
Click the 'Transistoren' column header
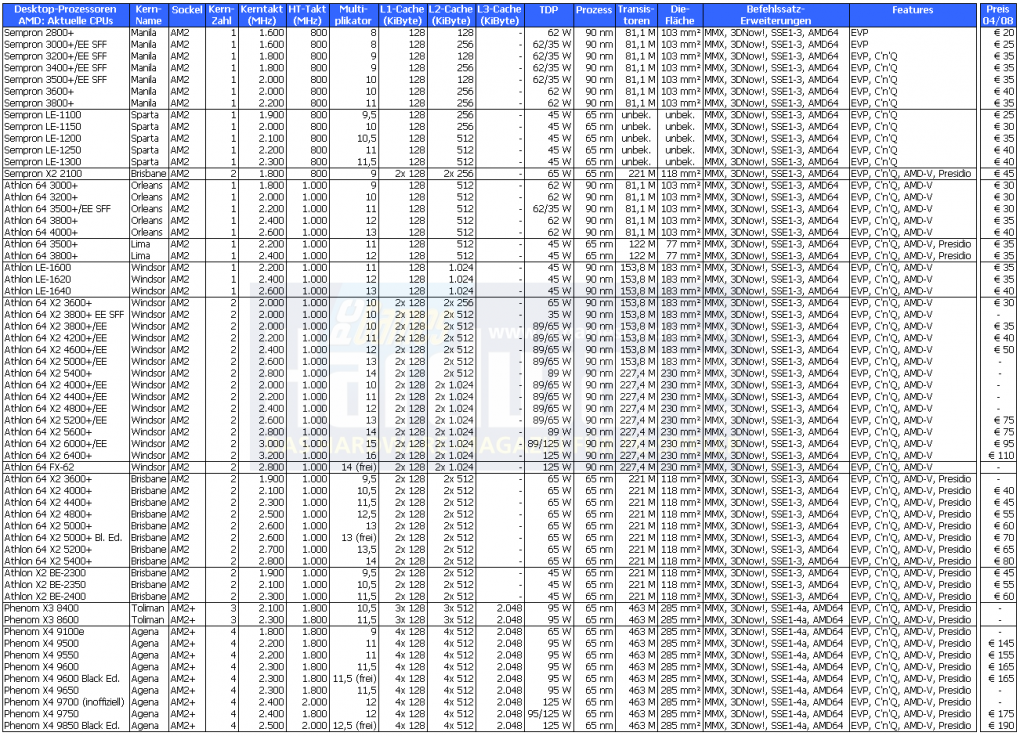(x=636, y=15)
